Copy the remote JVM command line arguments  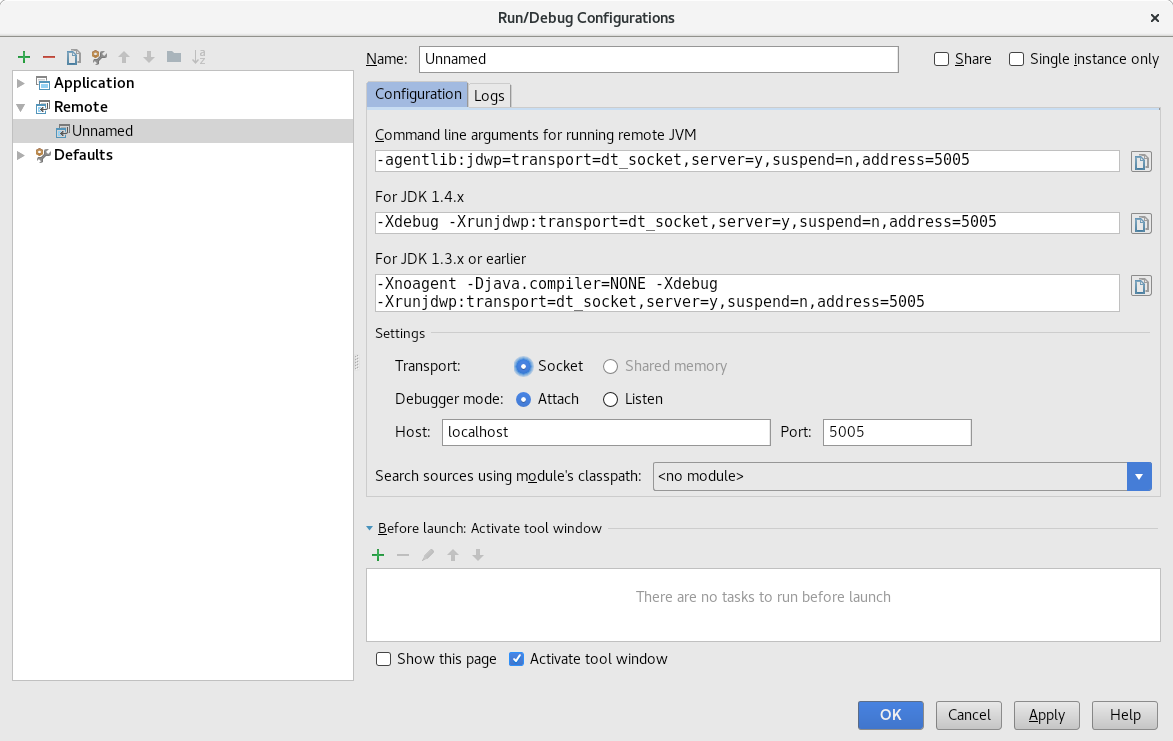click(x=1141, y=161)
